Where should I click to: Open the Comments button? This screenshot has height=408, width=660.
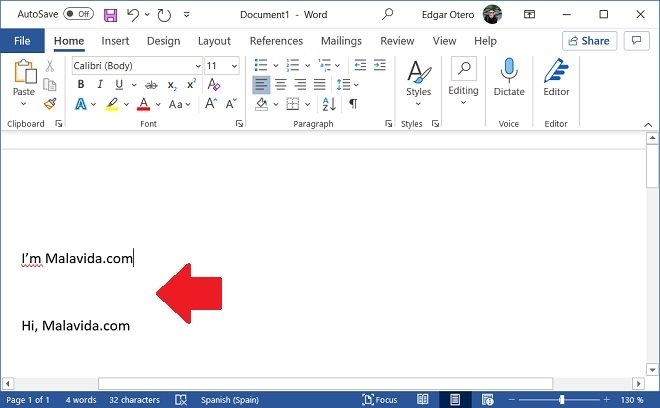pyautogui.click(x=636, y=41)
